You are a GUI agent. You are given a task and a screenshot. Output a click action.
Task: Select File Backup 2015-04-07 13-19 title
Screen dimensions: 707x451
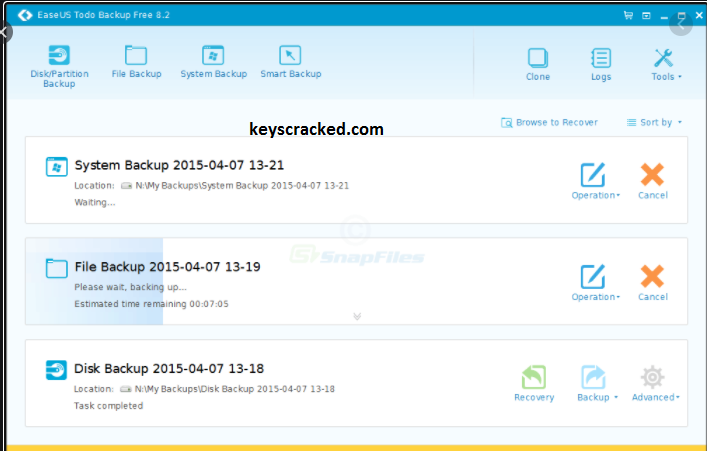[167, 267]
